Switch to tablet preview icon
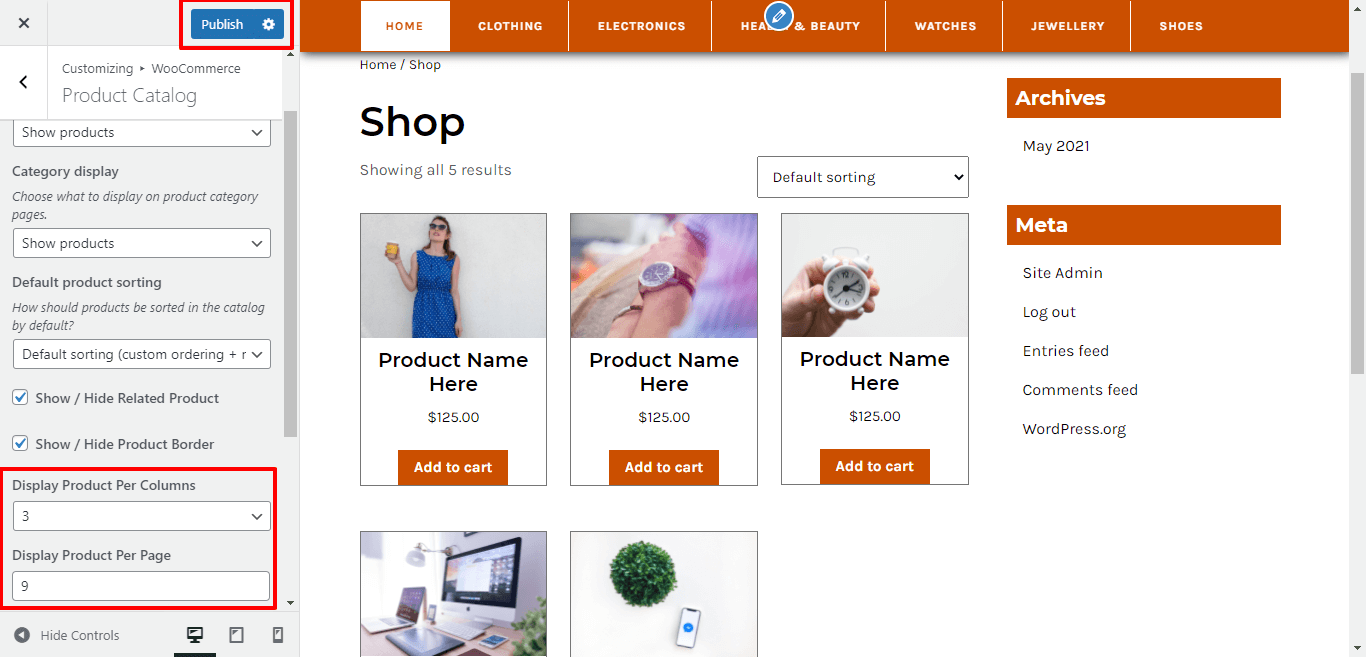Viewport: 1366px width, 657px height. (237, 635)
